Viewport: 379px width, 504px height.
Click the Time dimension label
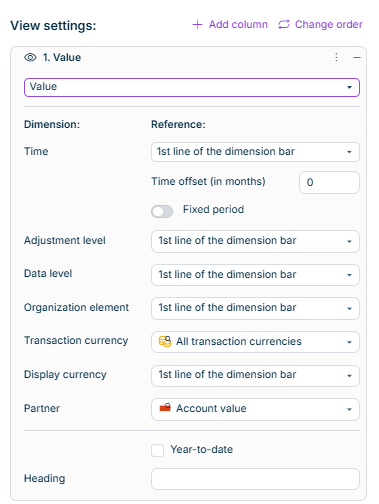[x=36, y=152]
